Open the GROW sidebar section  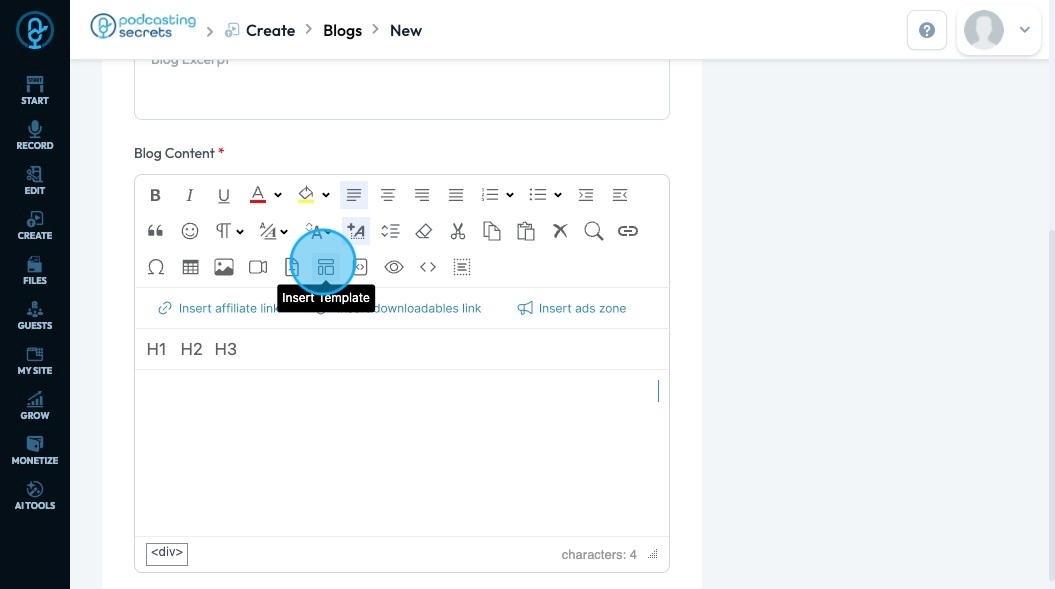click(x=35, y=407)
